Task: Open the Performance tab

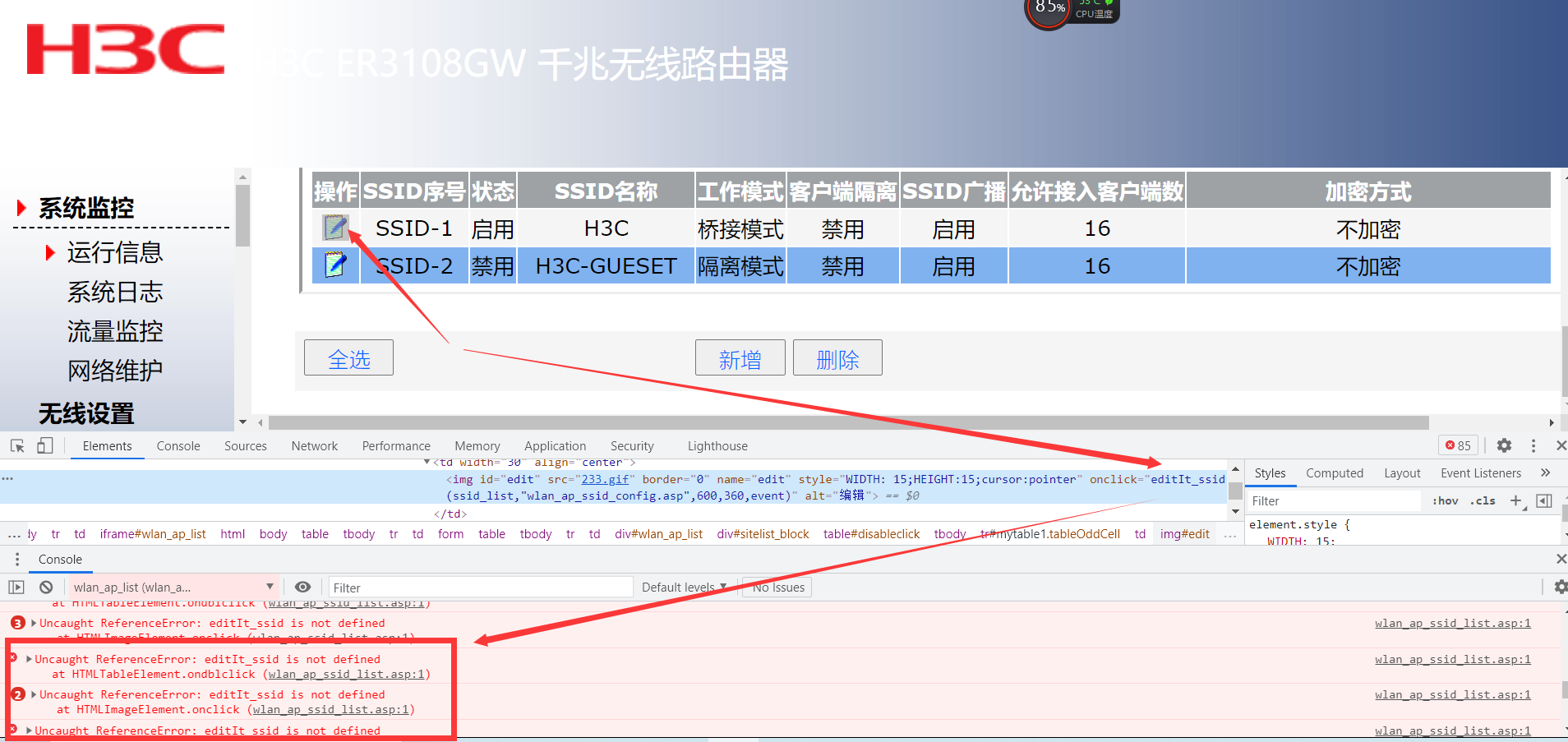Action: click(x=396, y=445)
